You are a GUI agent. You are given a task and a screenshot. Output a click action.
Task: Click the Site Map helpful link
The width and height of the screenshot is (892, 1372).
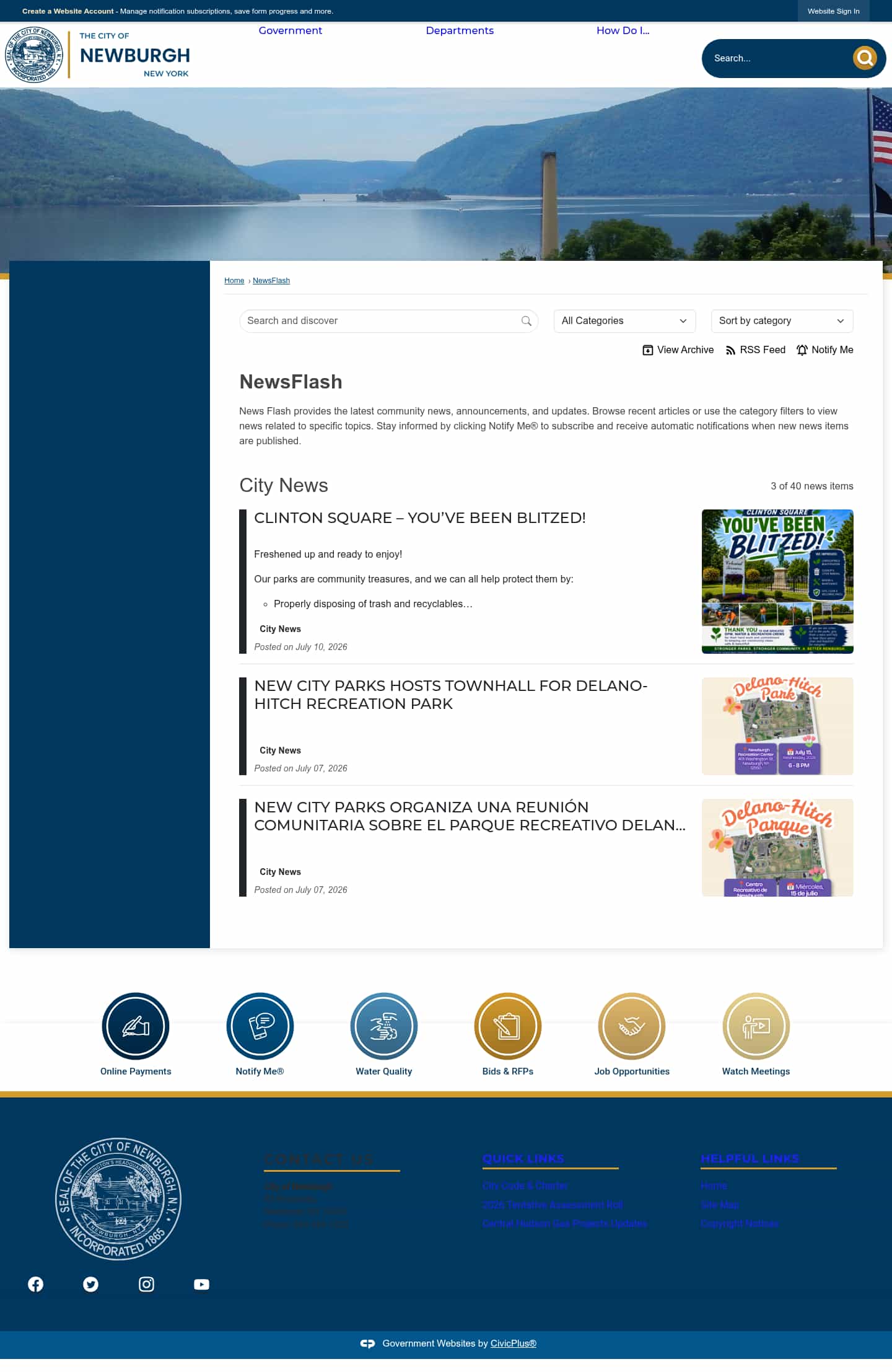point(720,1205)
